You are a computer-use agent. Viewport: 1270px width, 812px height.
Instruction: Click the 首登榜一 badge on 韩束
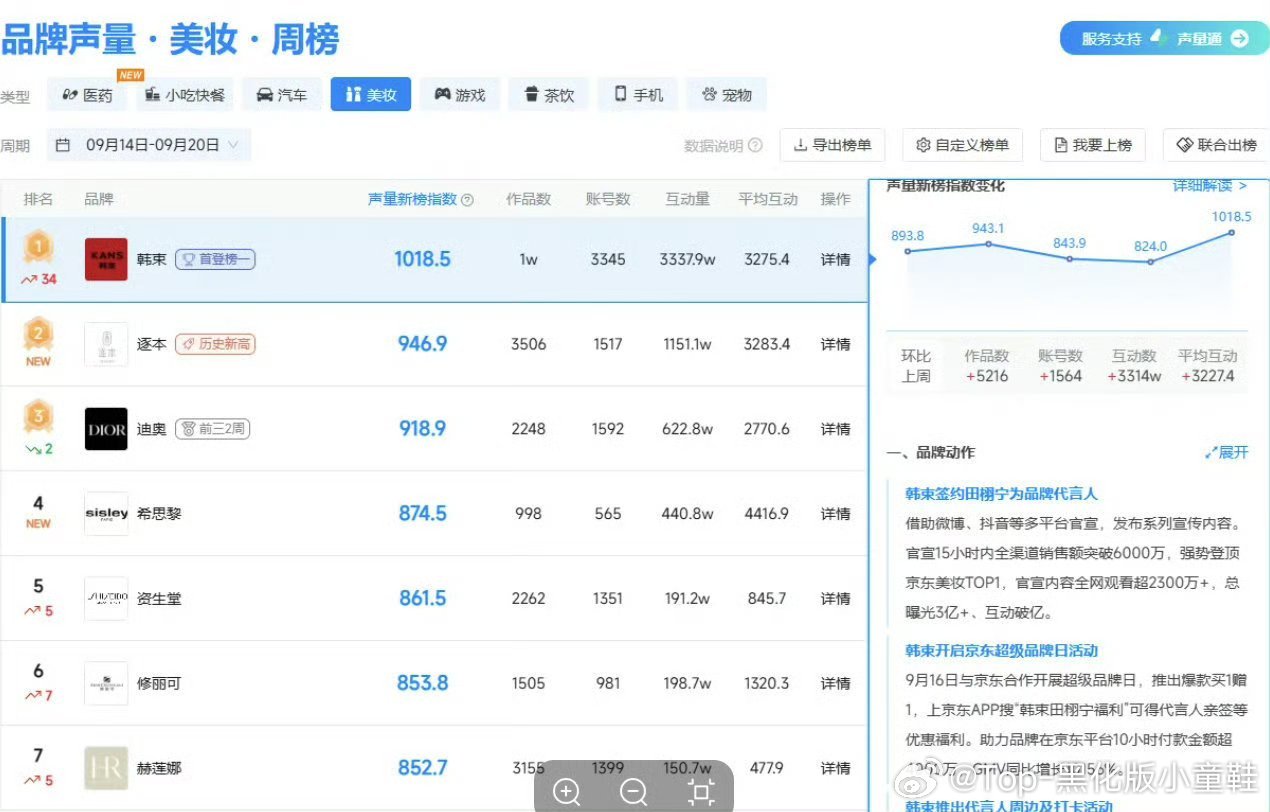[x=215, y=260]
